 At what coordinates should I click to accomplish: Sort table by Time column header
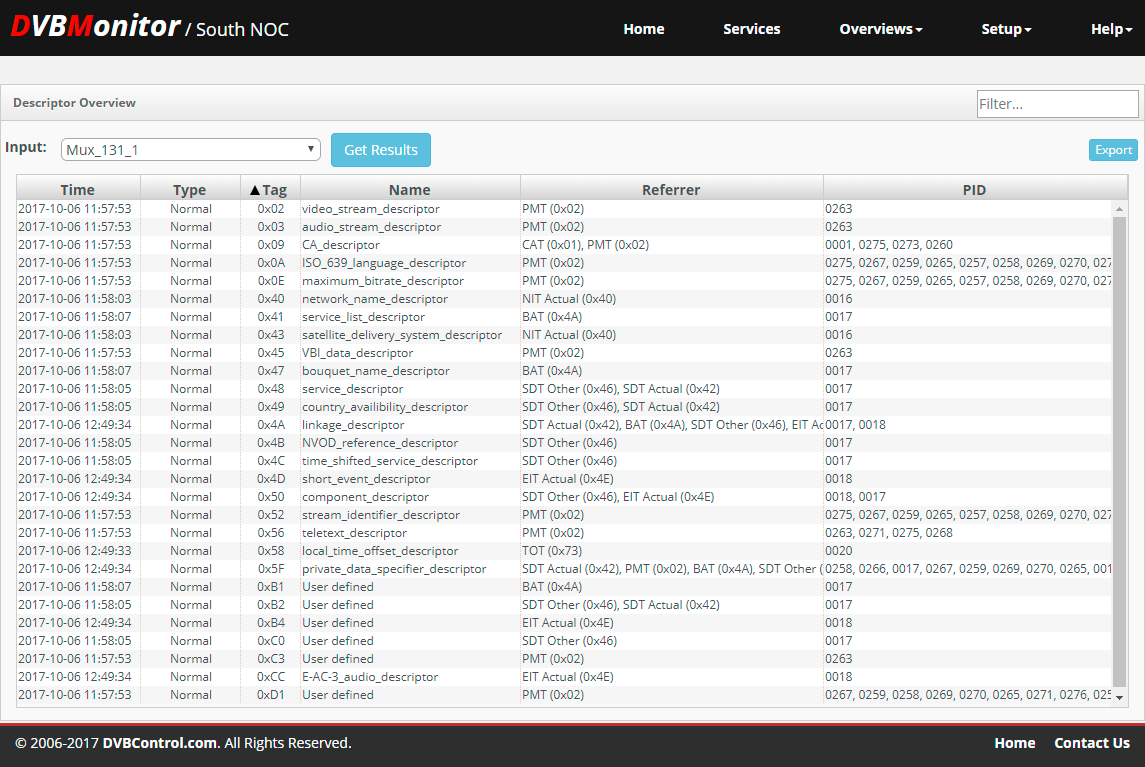(x=77, y=190)
